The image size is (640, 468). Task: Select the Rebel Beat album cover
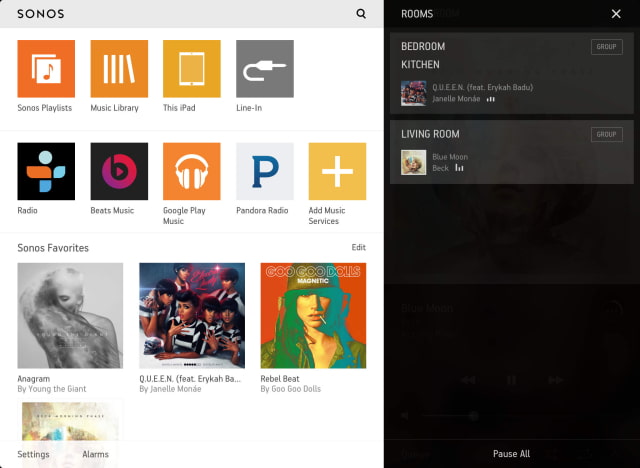pos(313,315)
